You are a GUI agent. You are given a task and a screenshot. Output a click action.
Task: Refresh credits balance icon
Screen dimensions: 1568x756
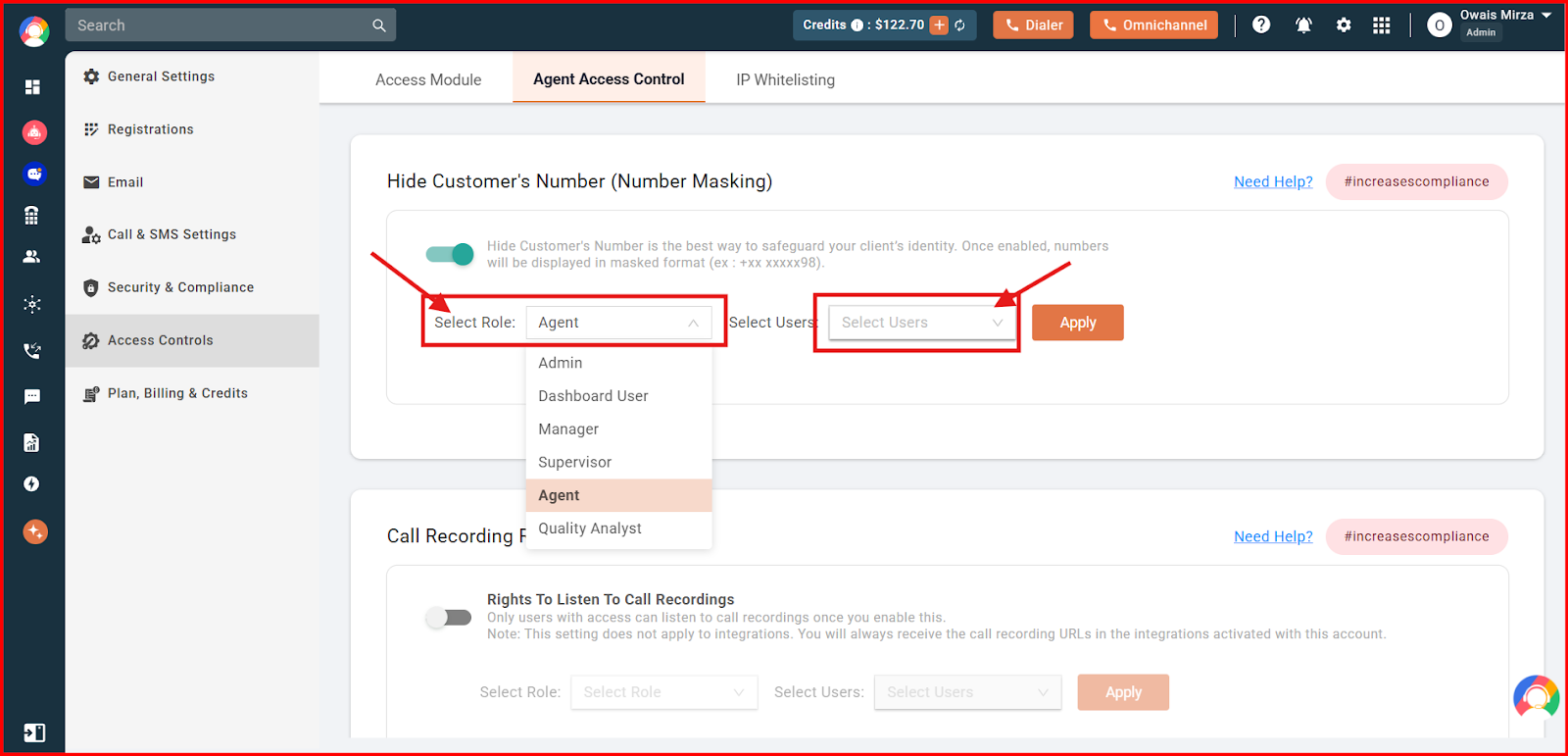click(x=960, y=25)
